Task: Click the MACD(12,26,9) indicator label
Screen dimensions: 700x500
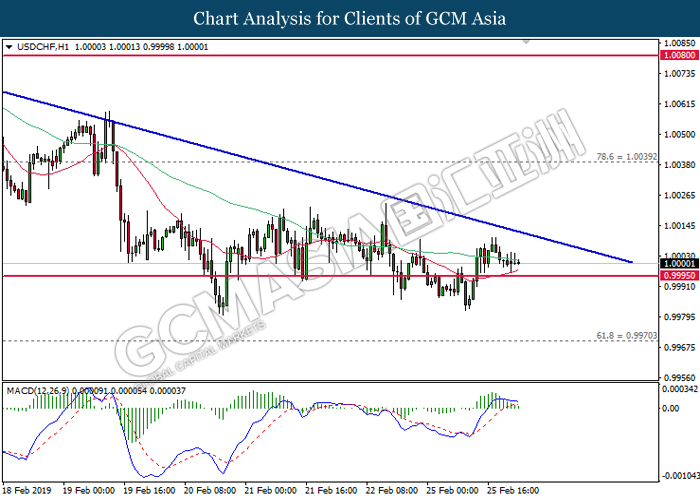Action: (x=38, y=391)
